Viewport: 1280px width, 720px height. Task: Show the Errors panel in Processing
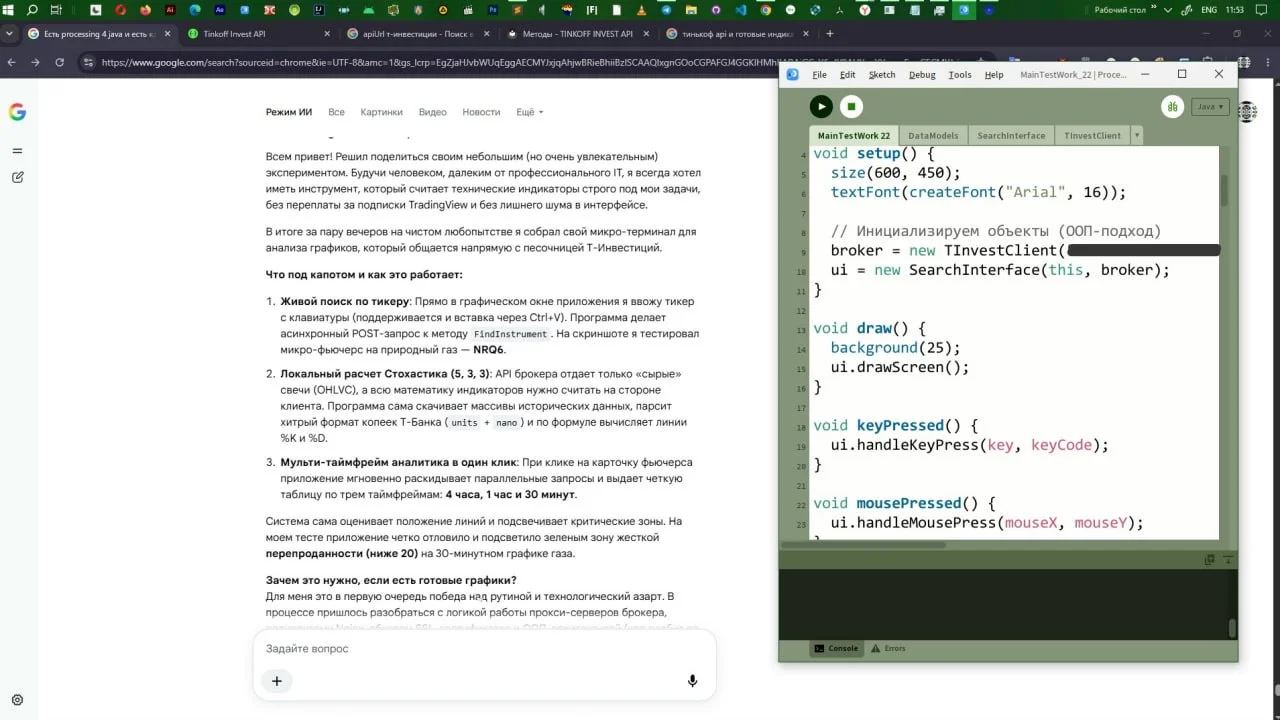tap(888, 648)
